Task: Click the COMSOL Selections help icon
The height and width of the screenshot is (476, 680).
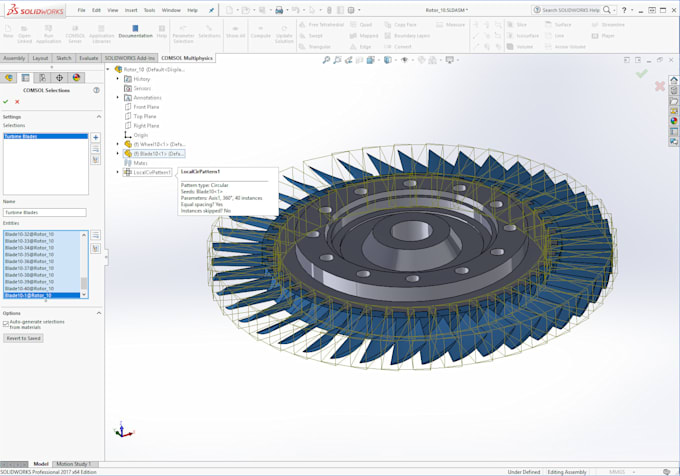Action: click(96, 90)
